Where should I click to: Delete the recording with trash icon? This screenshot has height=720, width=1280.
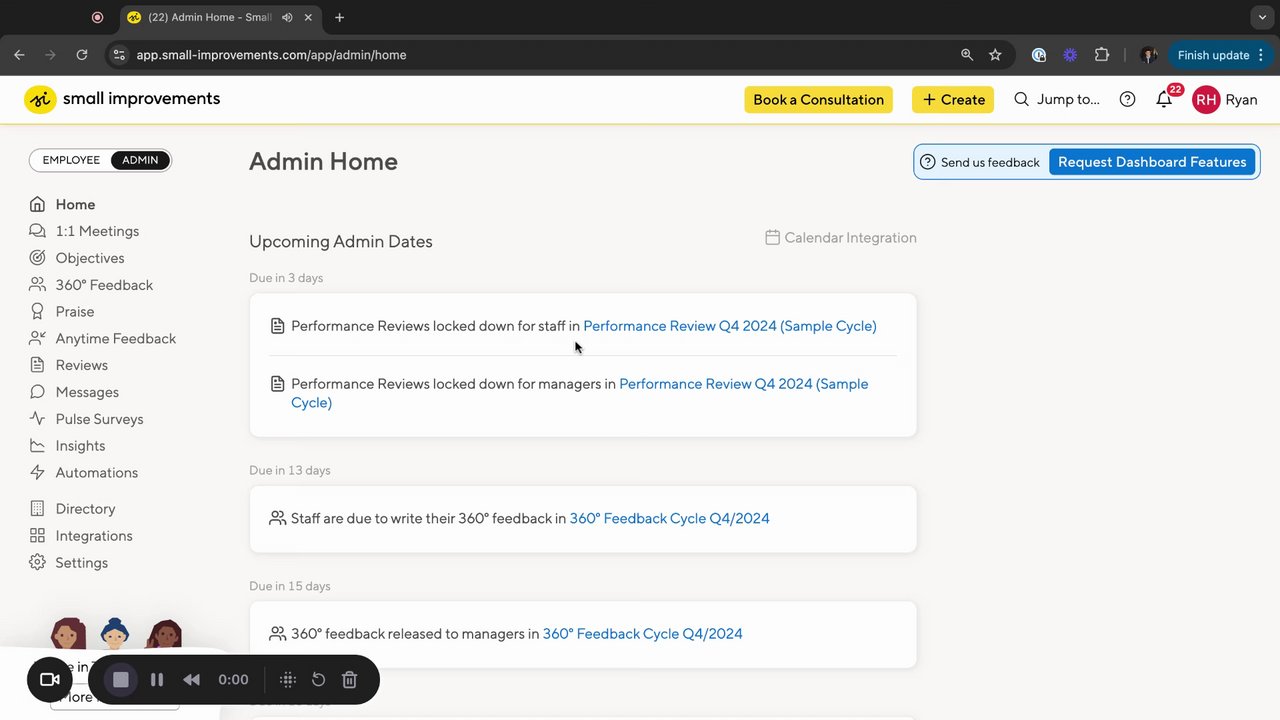tap(349, 680)
